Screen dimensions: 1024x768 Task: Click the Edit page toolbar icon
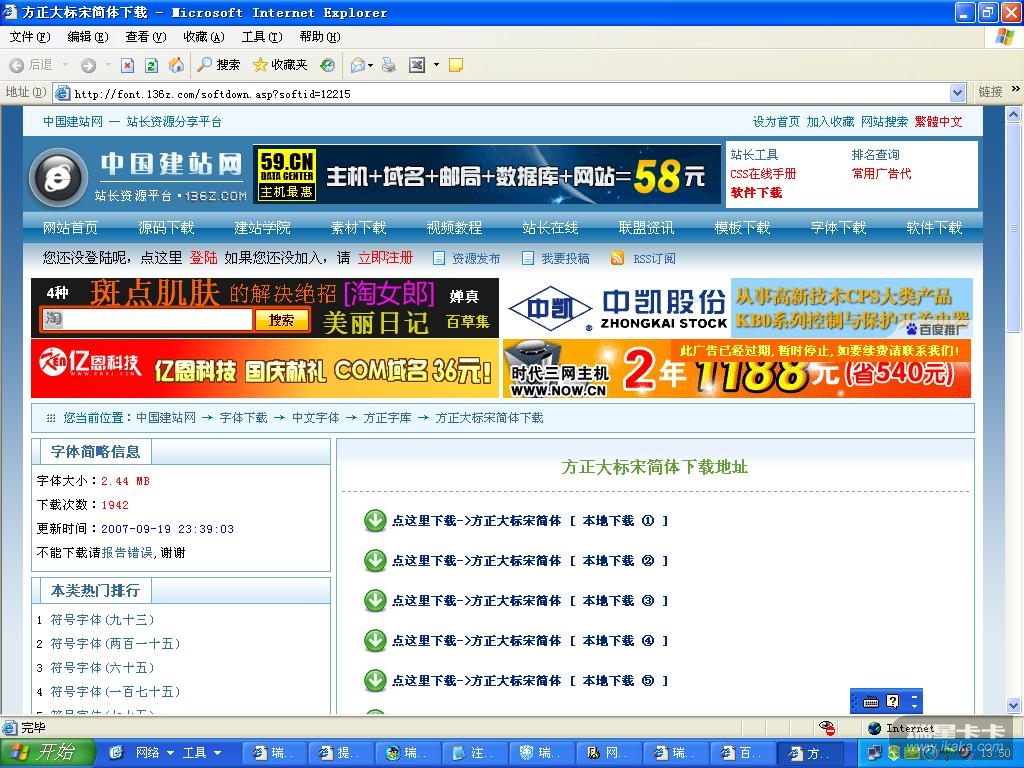pyautogui.click(x=417, y=65)
